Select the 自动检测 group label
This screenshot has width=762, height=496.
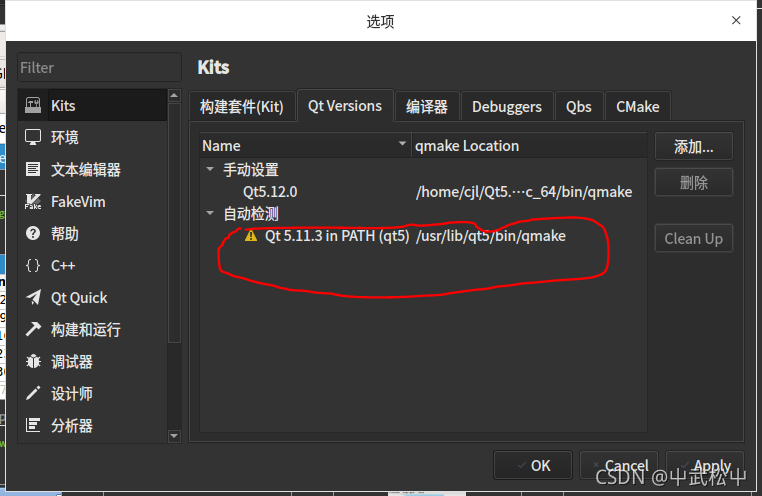[x=251, y=214]
